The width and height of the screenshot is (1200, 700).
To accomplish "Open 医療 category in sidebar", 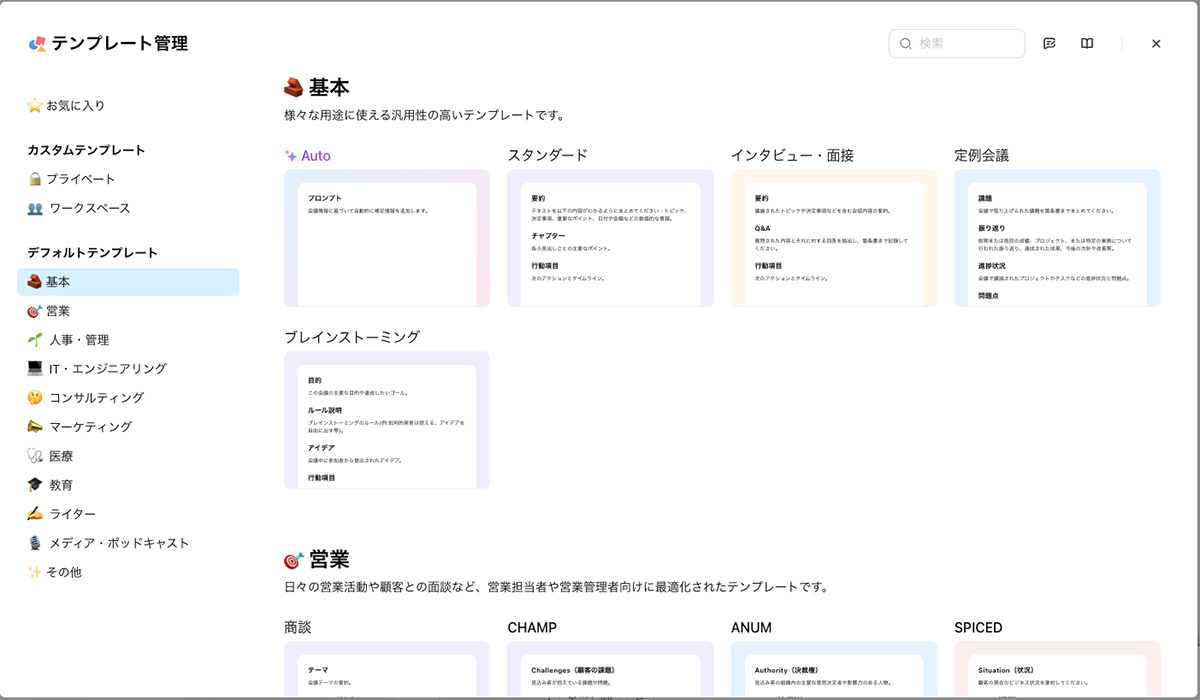I will pyautogui.click(x=128, y=456).
